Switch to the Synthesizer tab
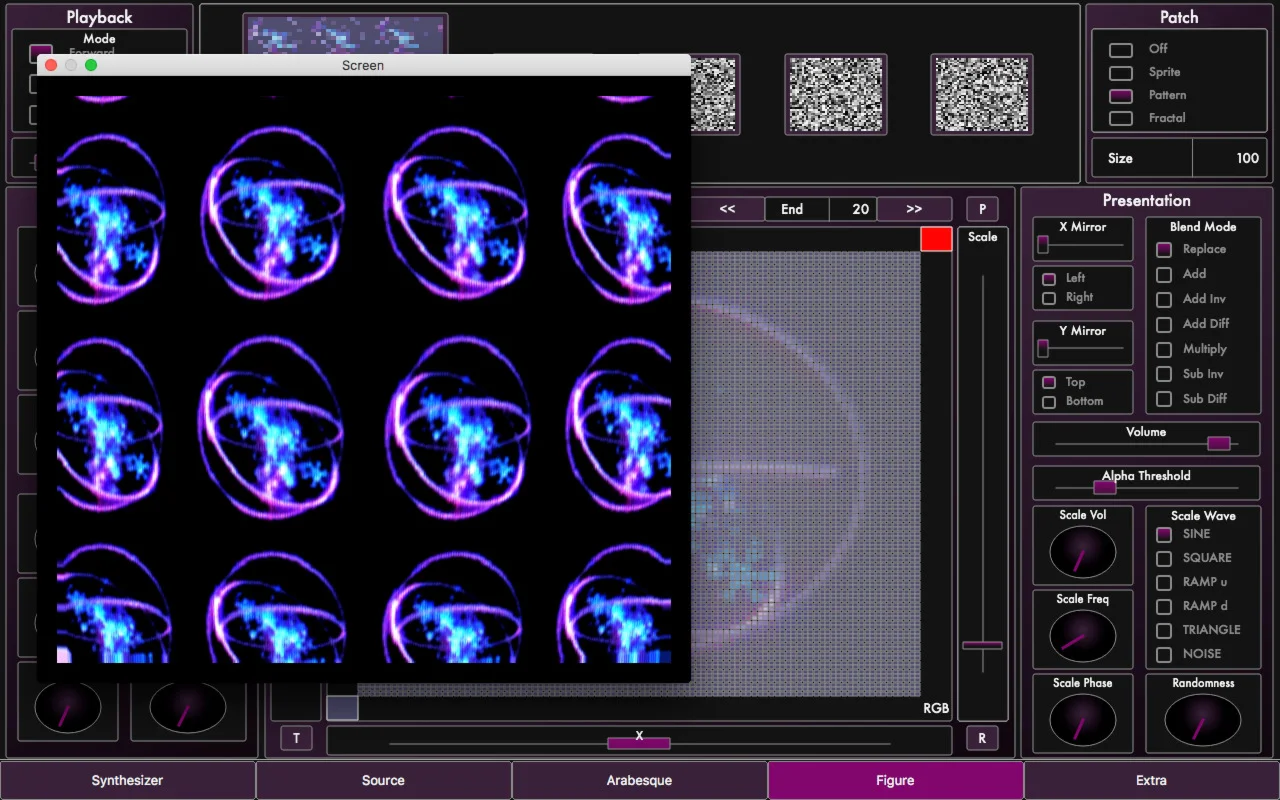The width and height of the screenshot is (1280, 800). [x=127, y=780]
